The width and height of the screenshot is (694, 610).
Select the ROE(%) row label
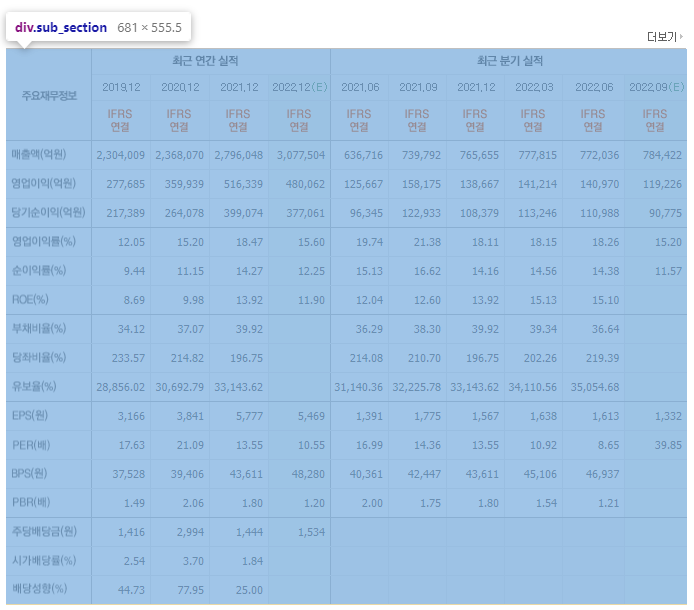pos(30,300)
